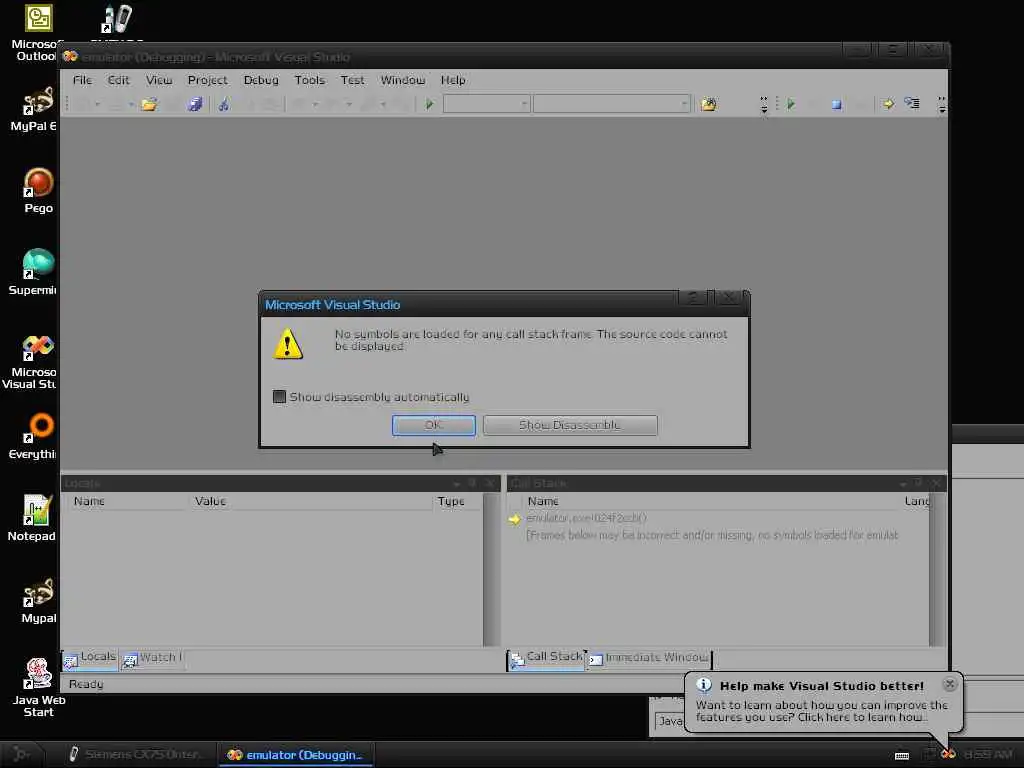Click the paperclip shortcut icon atop the desktop
Image resolution: width=1024 pixels, height=768 pixels.
point(117,19)
